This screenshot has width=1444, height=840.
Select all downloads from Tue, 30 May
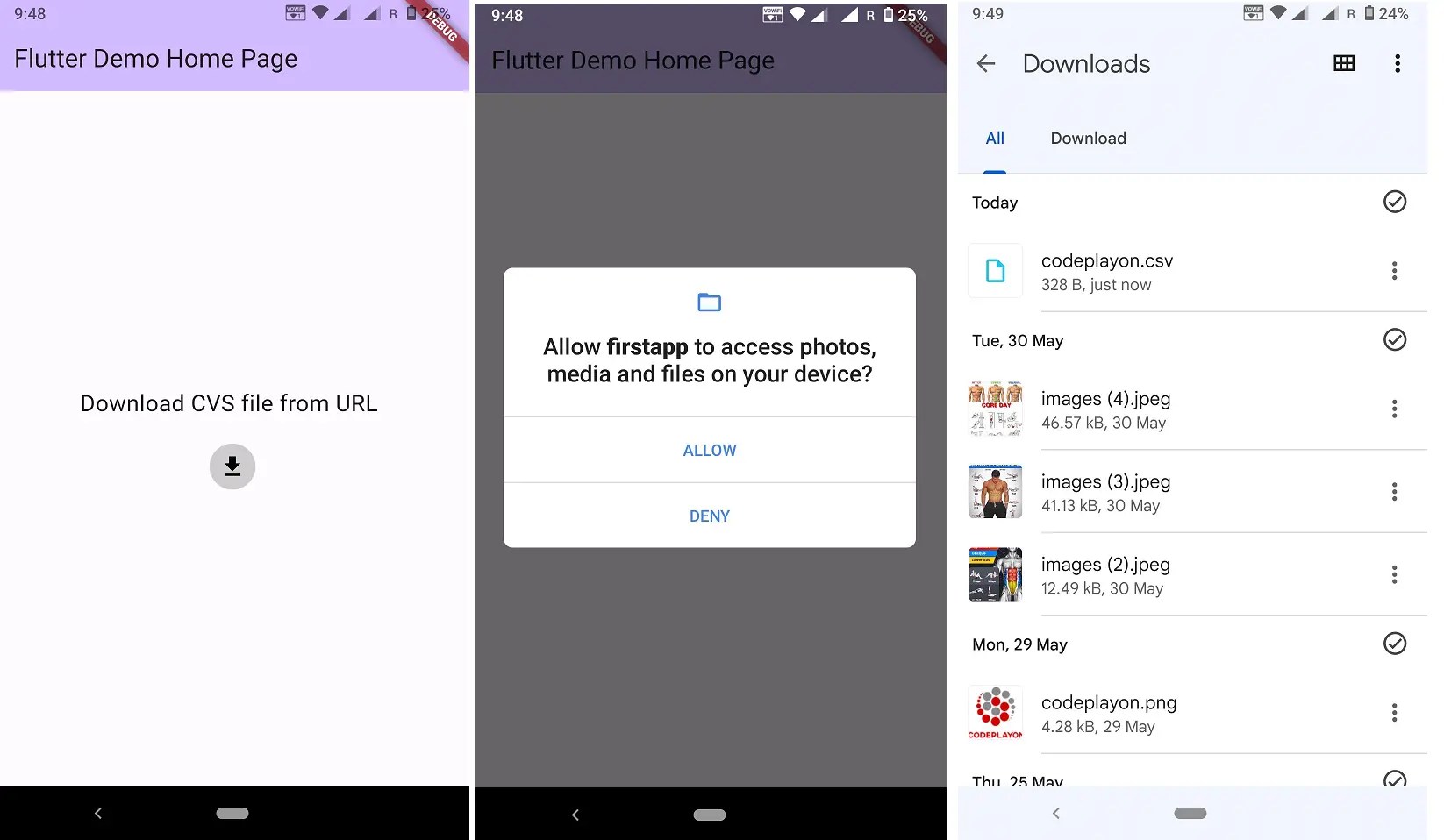point(1395,340)
